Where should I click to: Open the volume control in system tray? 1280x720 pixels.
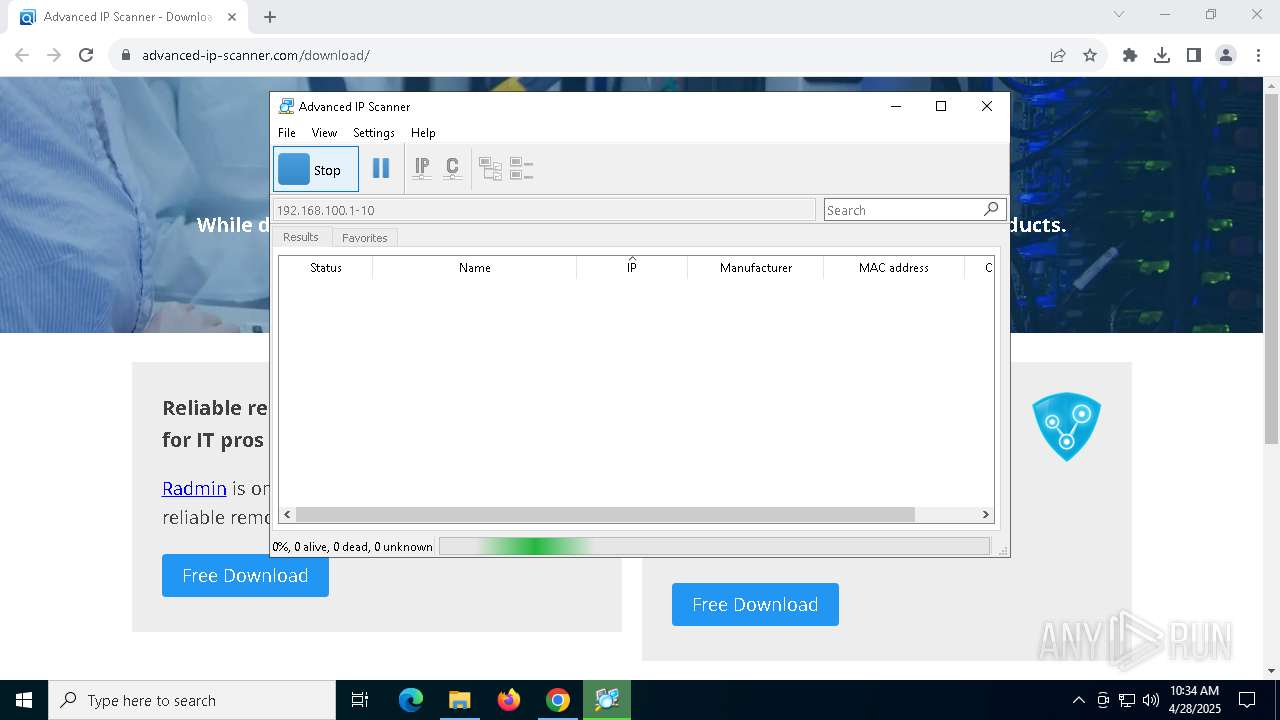click(x=1151, y=700)
